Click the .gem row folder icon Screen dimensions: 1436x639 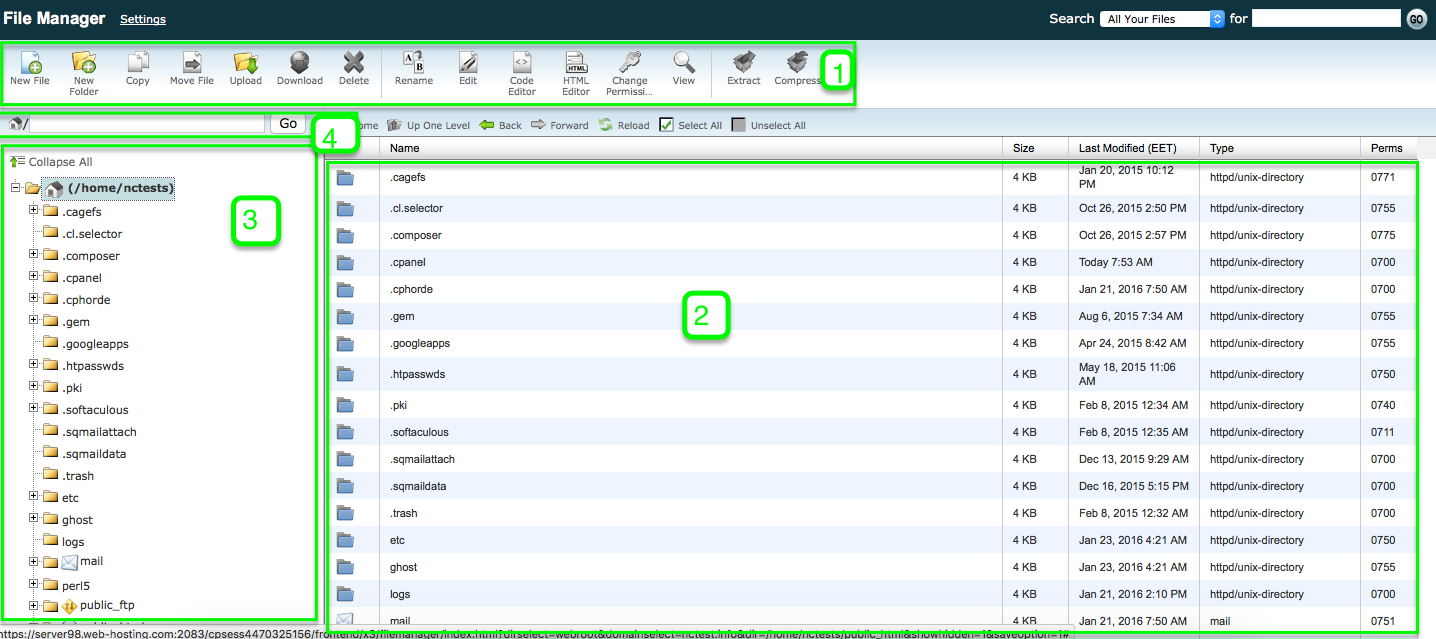click(346, 317)
